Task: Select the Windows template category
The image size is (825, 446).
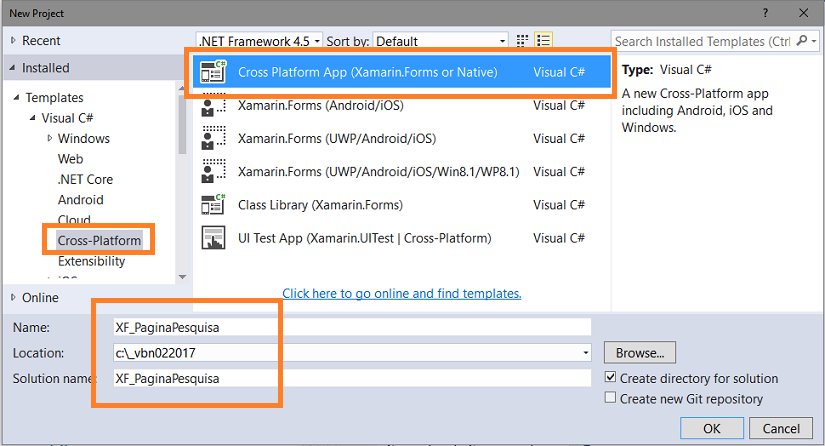Action: (84, 138)
